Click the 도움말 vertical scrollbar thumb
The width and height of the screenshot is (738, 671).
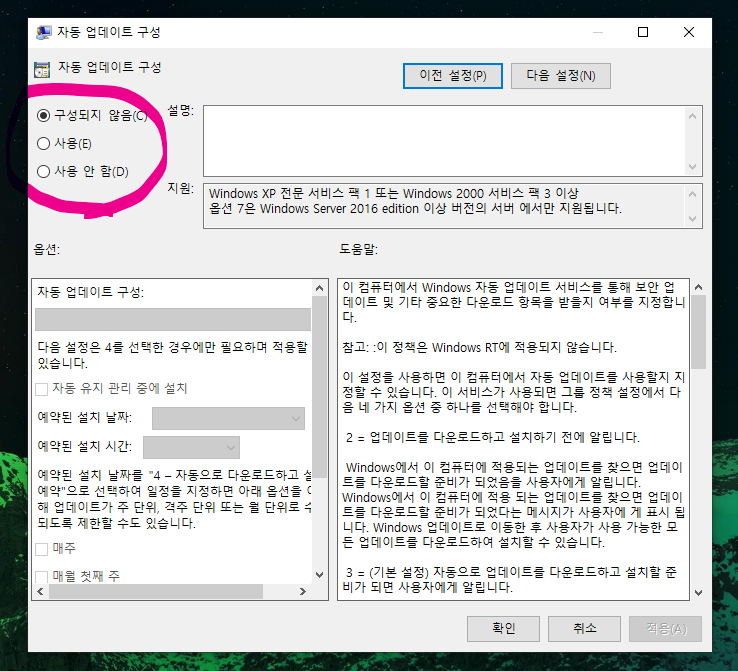(698, 332)
